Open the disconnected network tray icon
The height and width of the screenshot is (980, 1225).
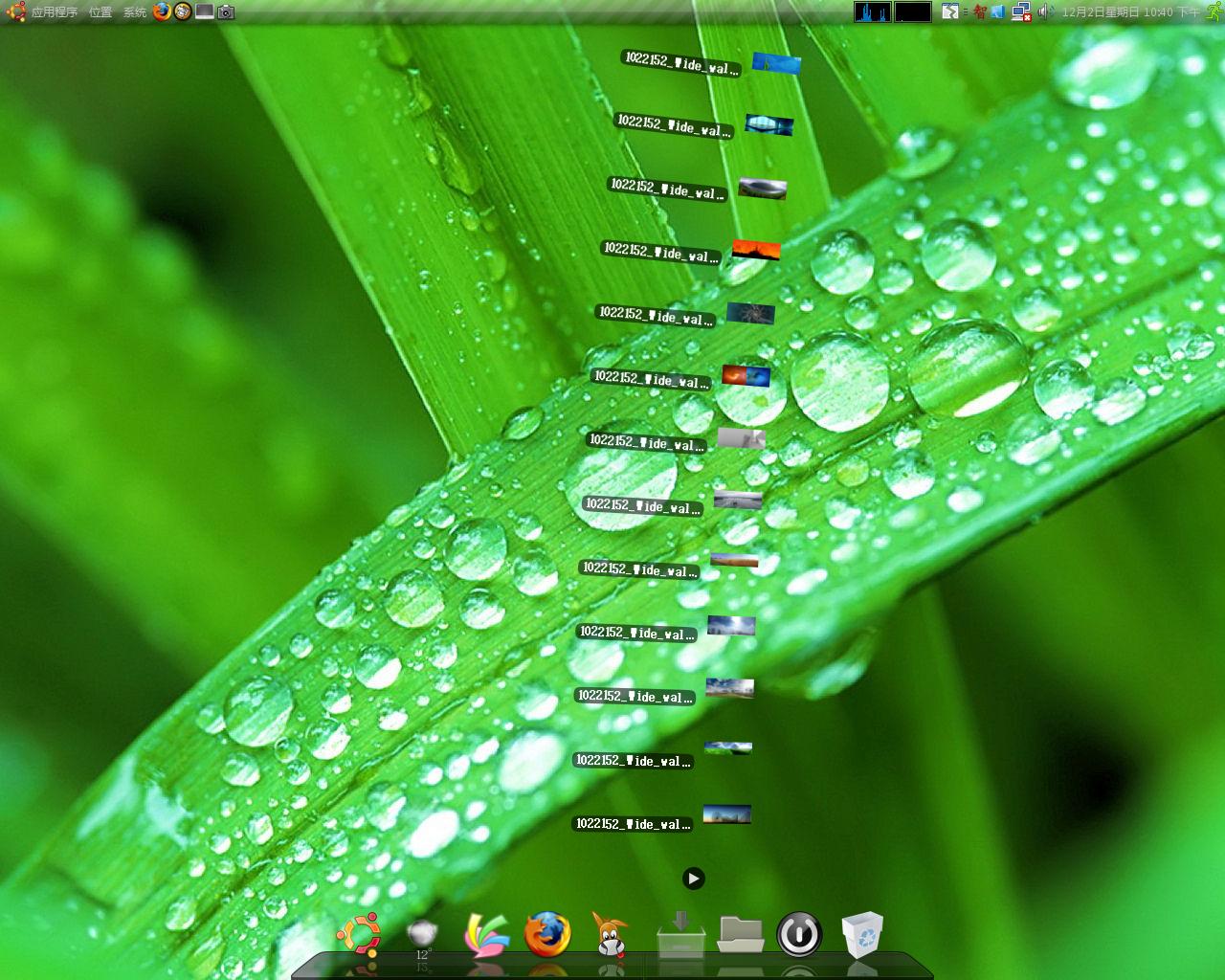(x=1021, y=11)
